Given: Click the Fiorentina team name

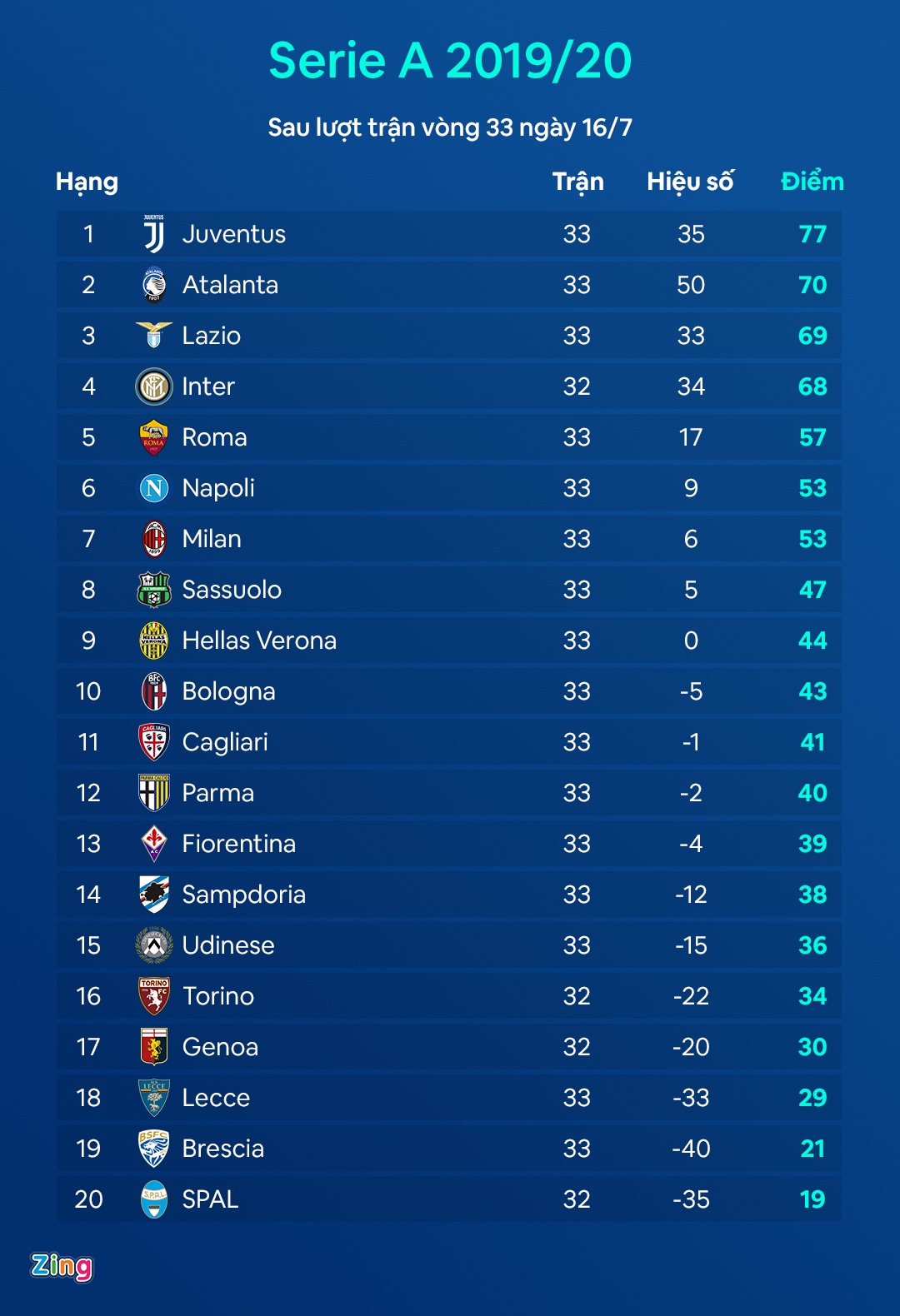Looking at the screenshot, I should [239, 844].
